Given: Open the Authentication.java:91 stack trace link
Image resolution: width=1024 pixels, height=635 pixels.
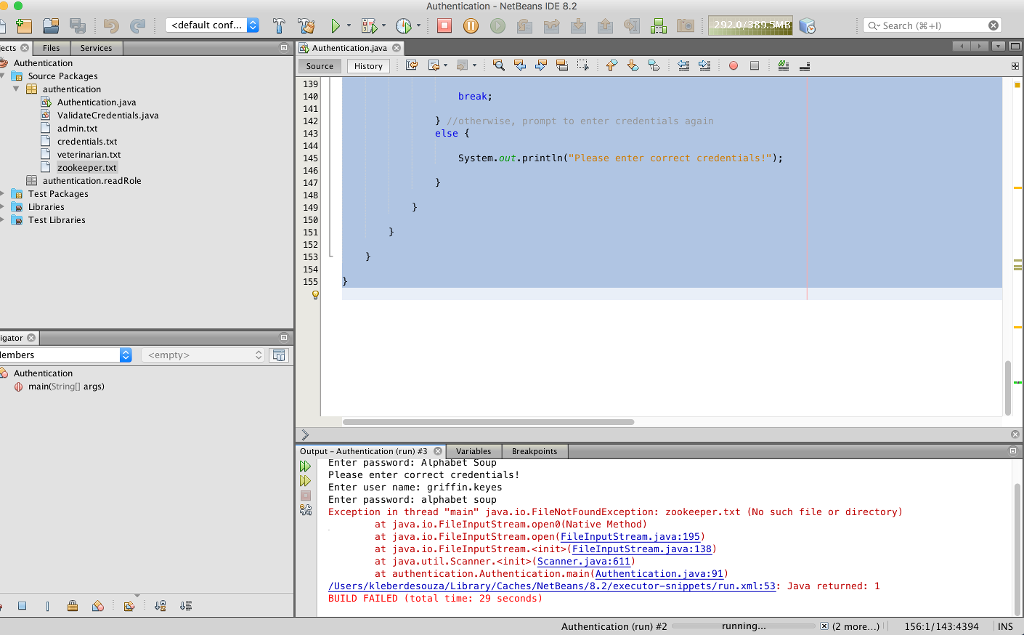Looking at the screenshot, I should point(660,574).
